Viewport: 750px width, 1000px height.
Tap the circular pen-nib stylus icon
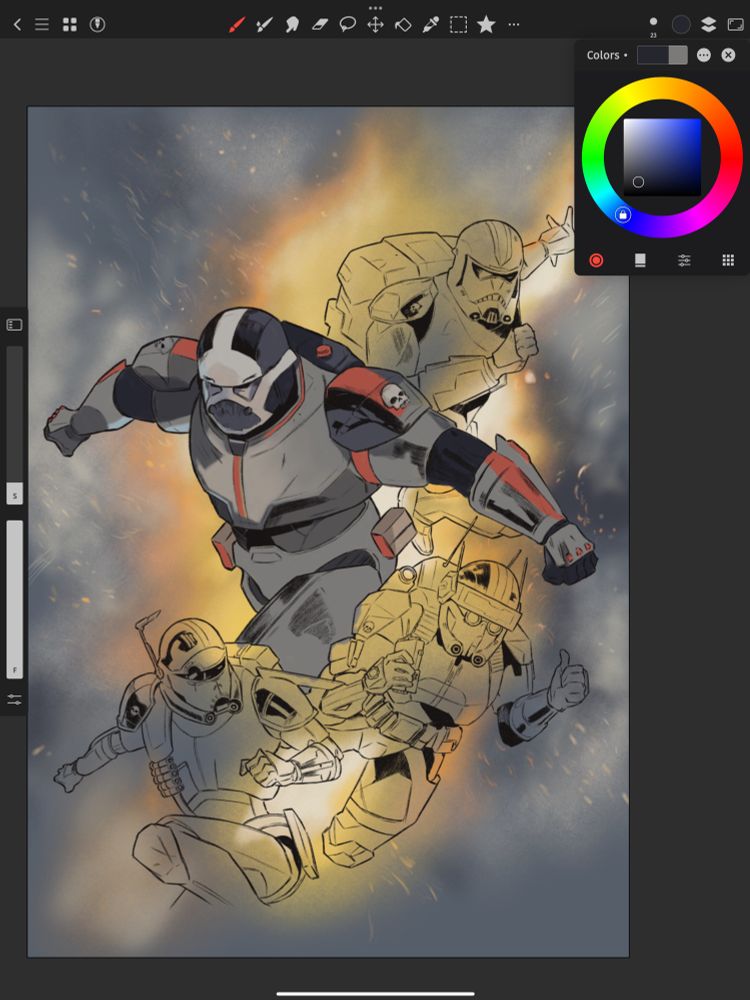point(97,25)
